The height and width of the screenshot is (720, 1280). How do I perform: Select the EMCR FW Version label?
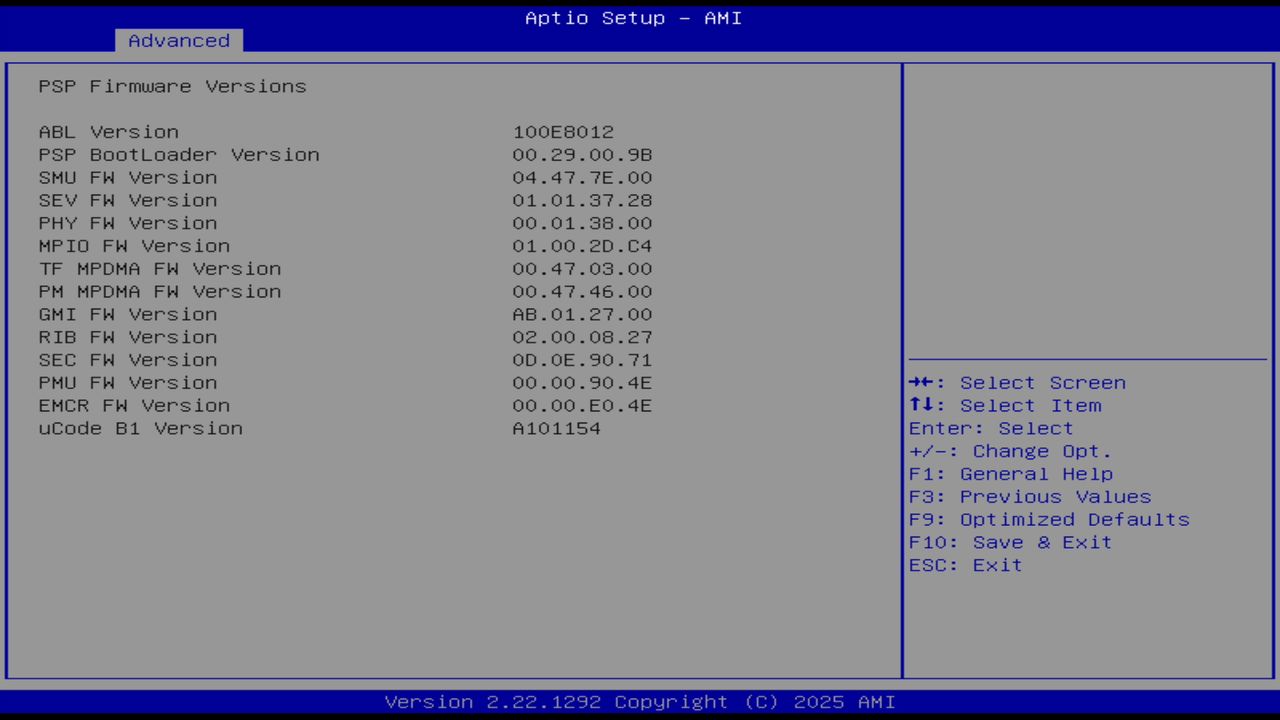[x=134, y=406]
